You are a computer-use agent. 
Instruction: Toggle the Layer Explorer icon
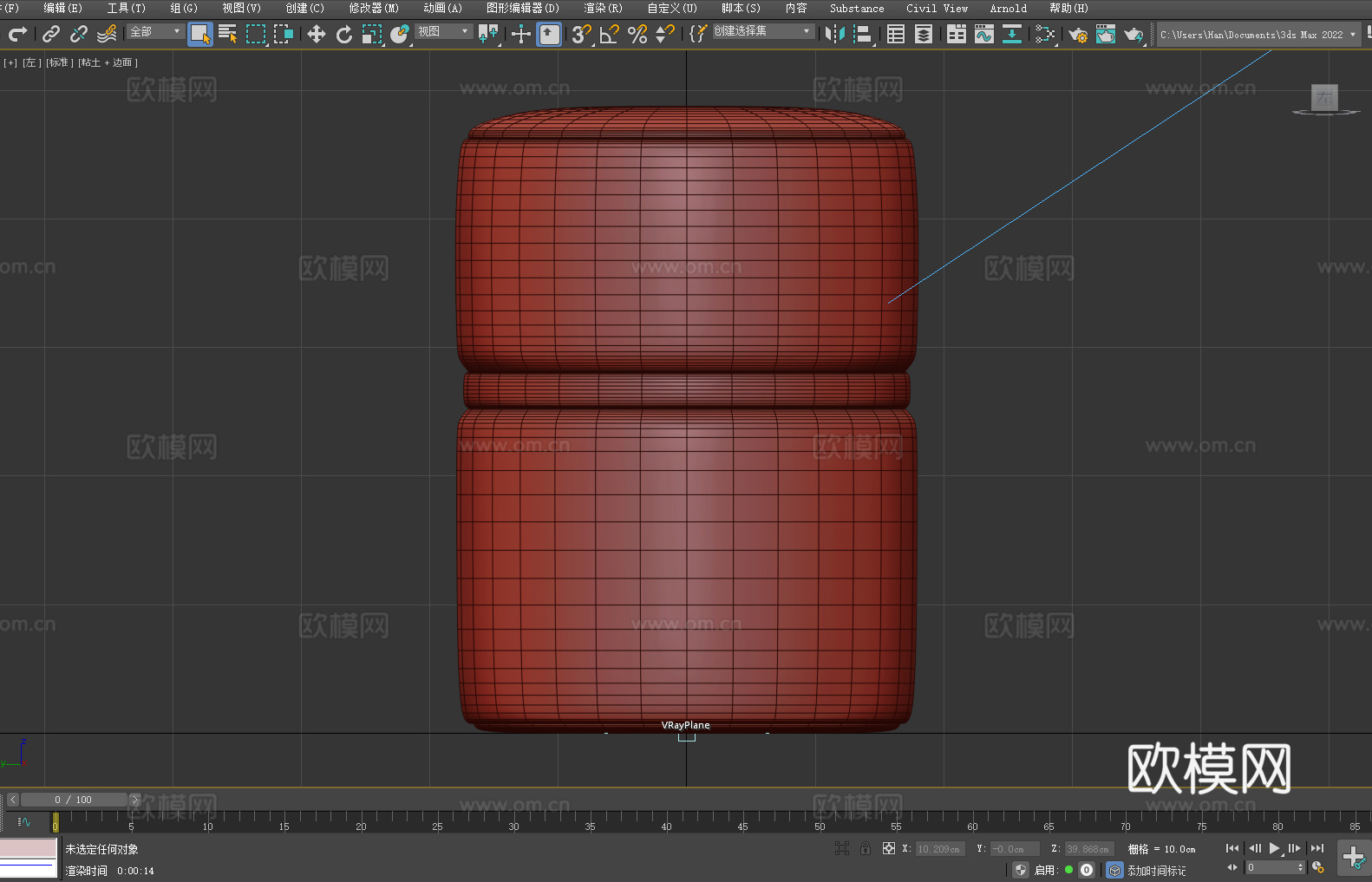[x=924, y=34]
